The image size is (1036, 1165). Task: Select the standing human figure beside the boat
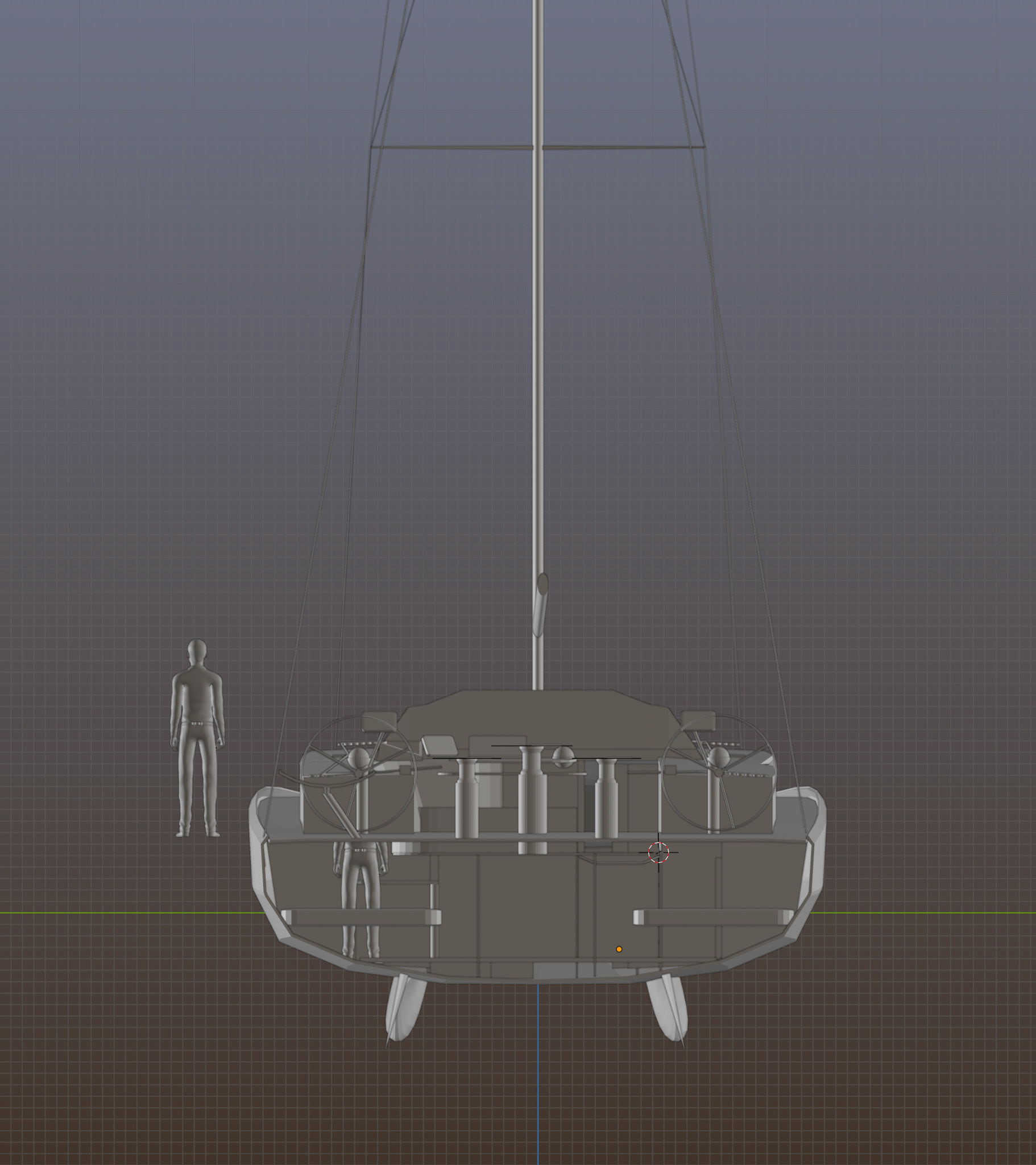click(197, 739)
